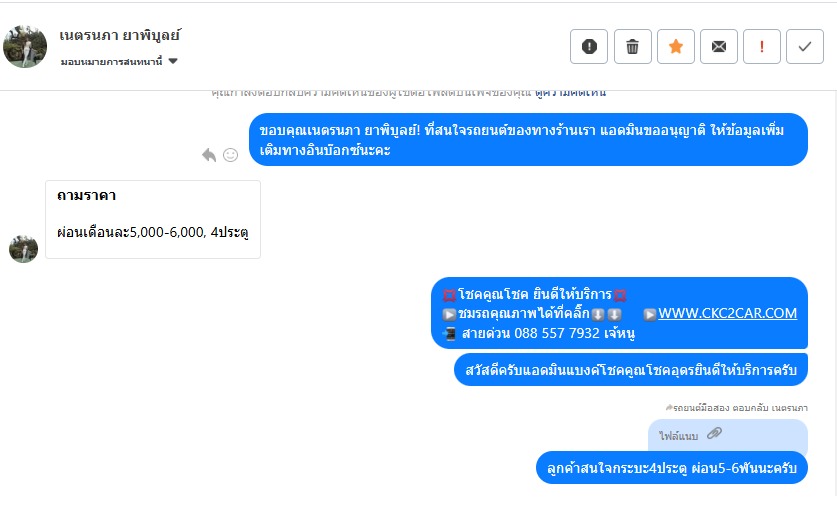This screenshot has width=837, height=506.
Task: Open the ดูความคิดเห็น view comment link
Action: [x=570, y=92]
